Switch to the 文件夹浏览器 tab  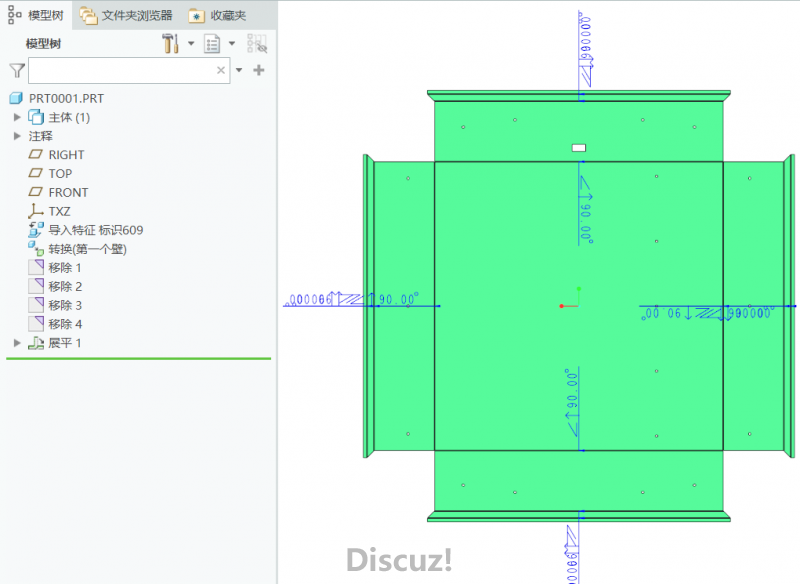(126, 15)
